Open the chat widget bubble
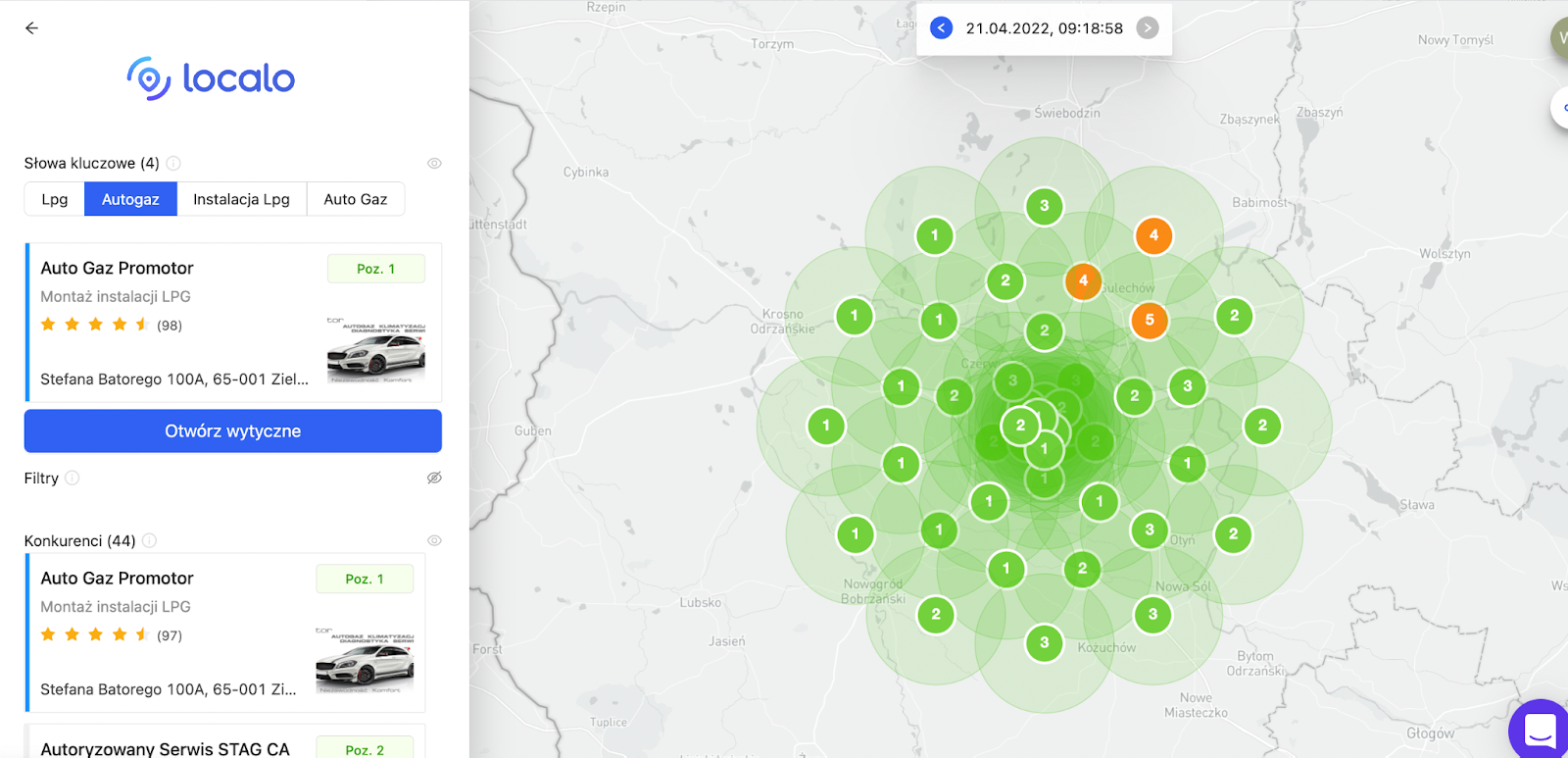The width and height of the screenshot is (1568, 758). (1540, 729)
